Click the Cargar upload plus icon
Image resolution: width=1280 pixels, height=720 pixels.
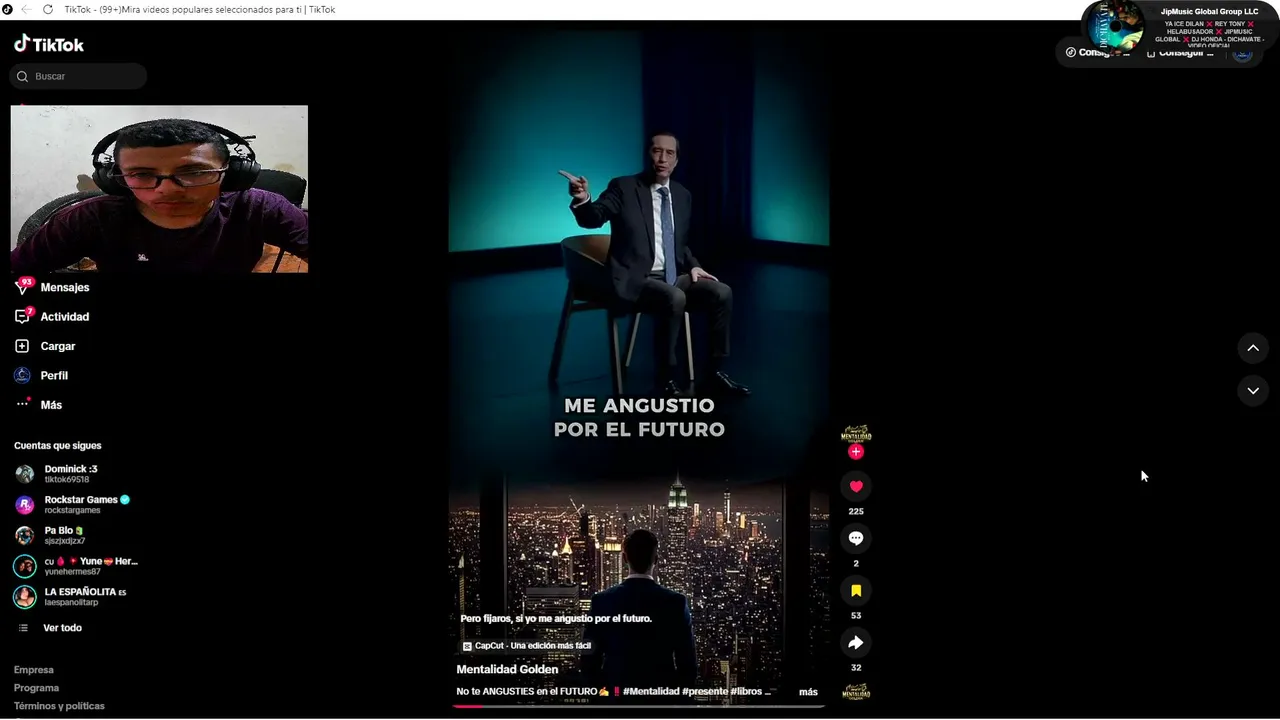click(22, 346)
